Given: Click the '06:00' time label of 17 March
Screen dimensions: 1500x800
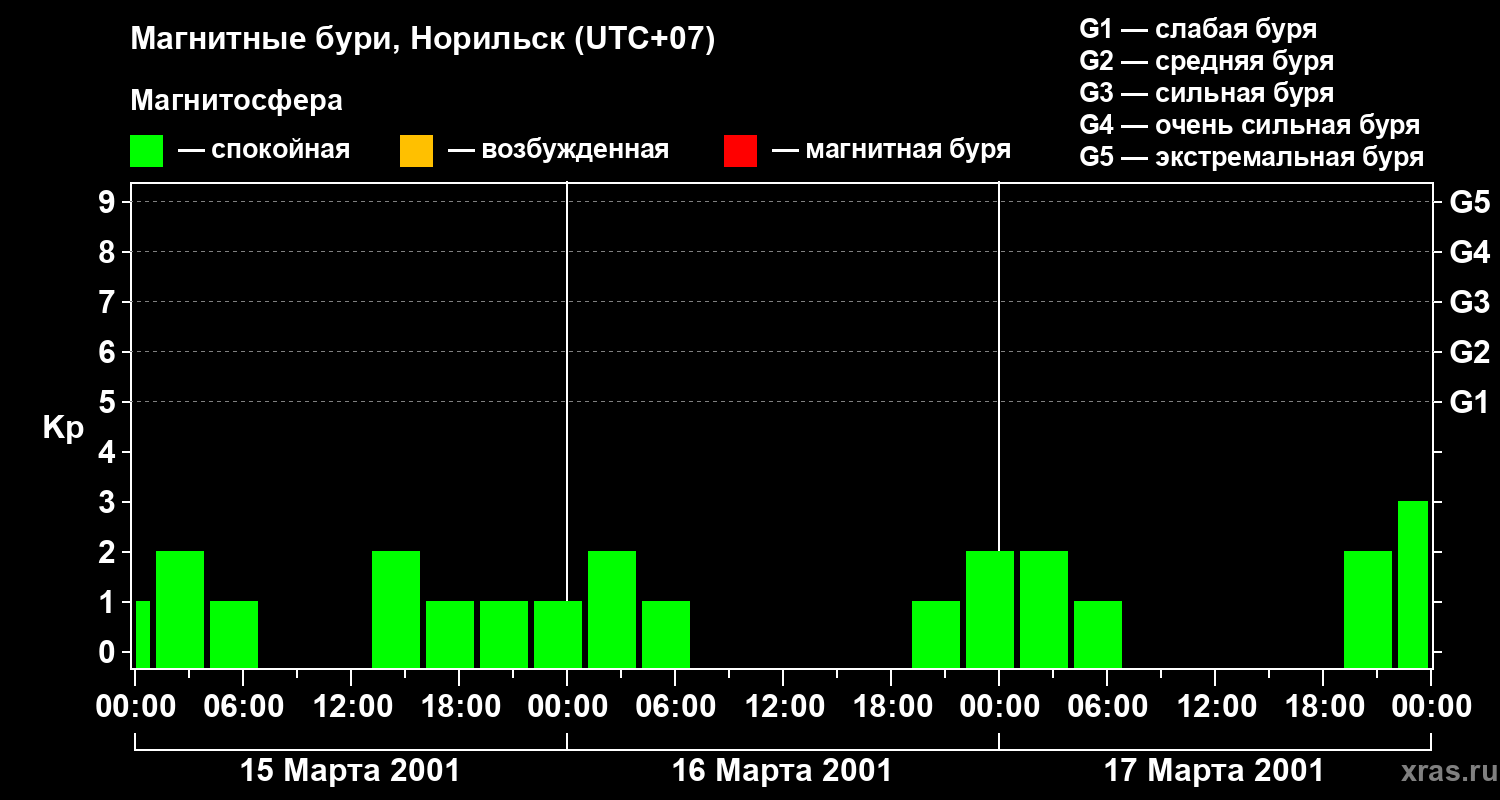Looking at the screenshot, I should (1107, 707).
